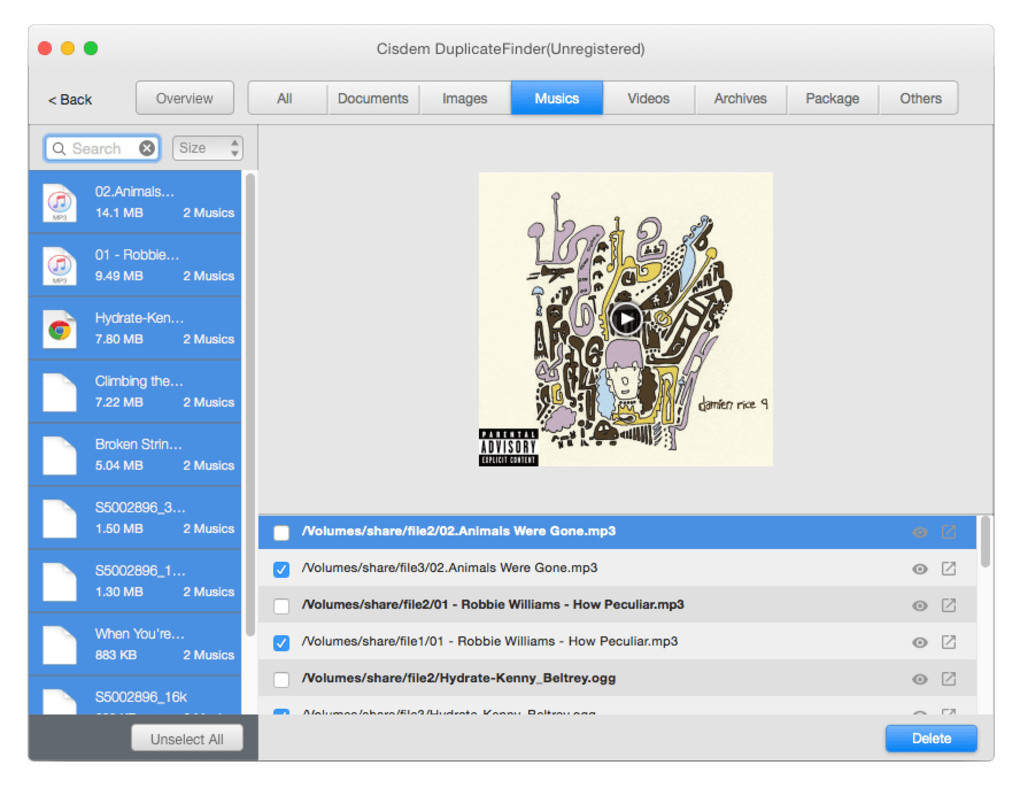Viewport: 1020px width, 788px height.
Task: Open the Overview button
Action: [185, 98]
